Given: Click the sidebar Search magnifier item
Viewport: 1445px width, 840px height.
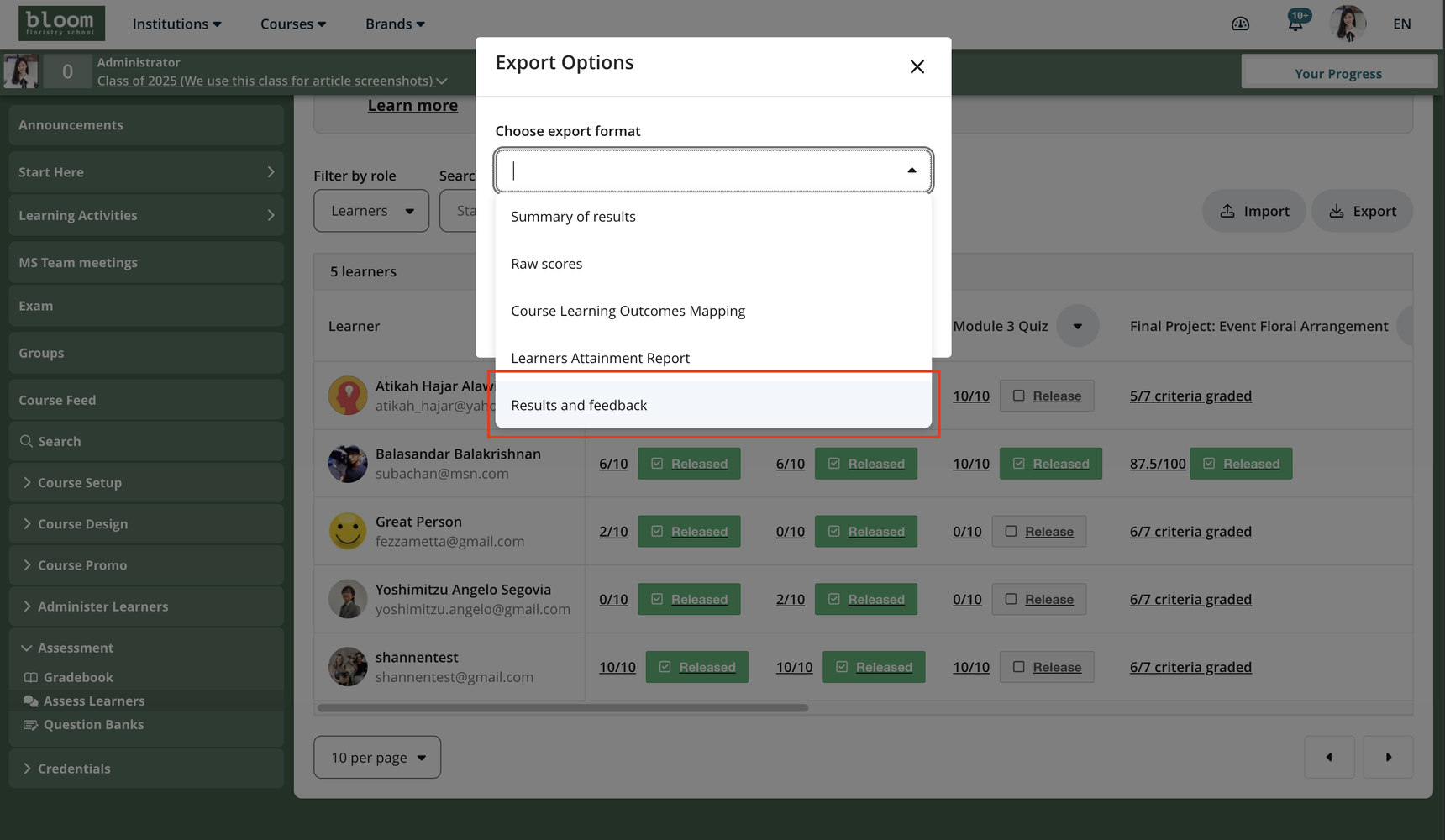Looking at the screenshot, I should (x=59, y=441).
